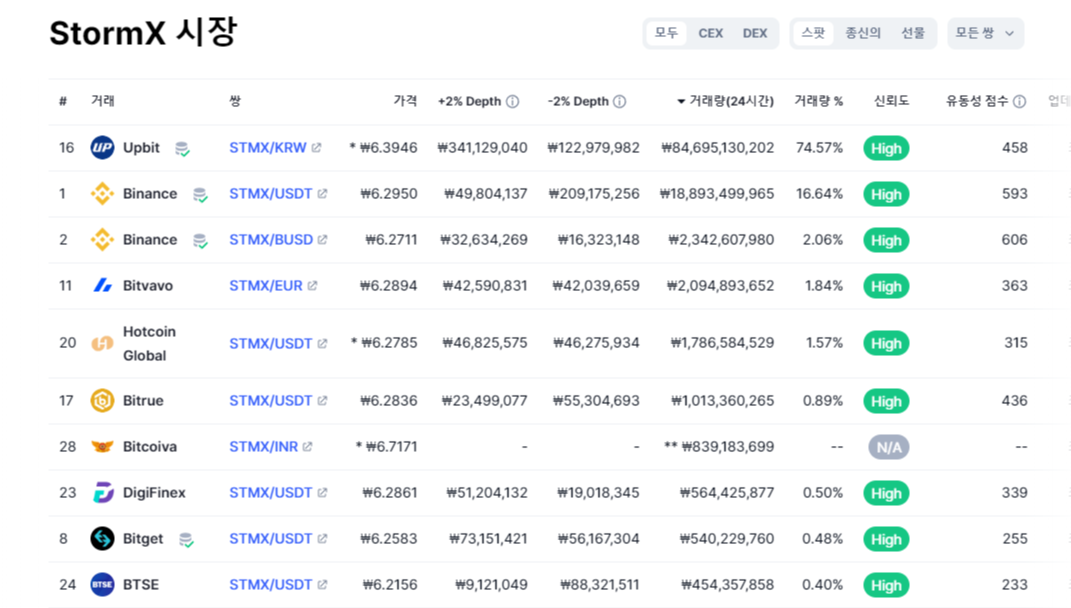Click the StormX 시장 heading
The width and height of the screenshot is (1071, 608).
pos(143,32)
